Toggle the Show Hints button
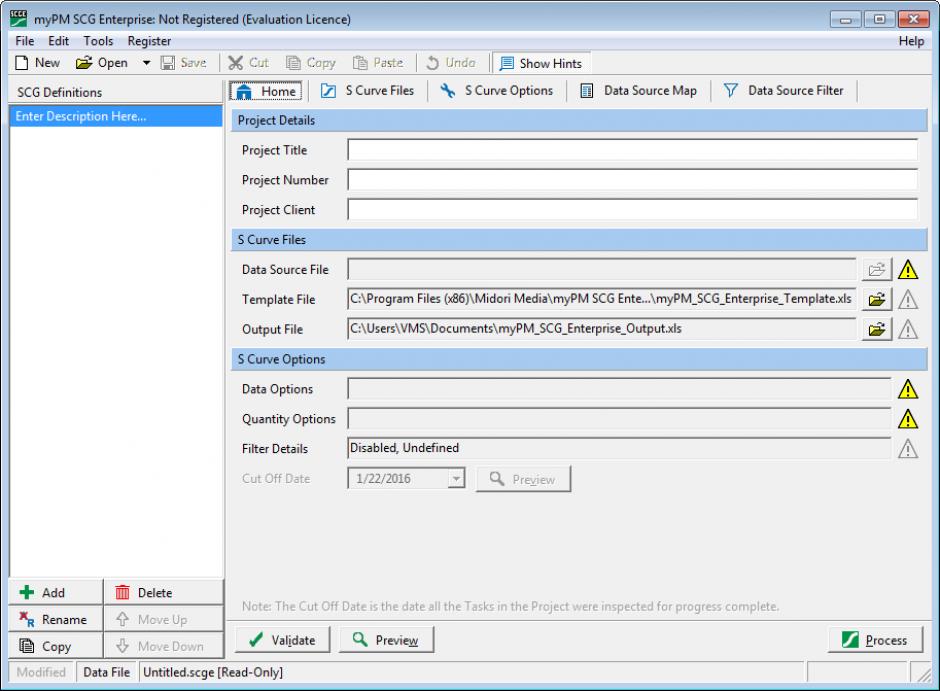The image size is (940, 691). coord(541,63)
